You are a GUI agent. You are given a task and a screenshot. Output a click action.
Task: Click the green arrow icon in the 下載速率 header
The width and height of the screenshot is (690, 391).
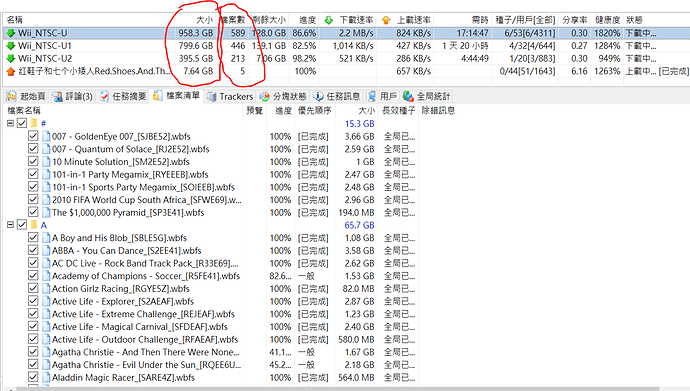pyautogui.click(x=329, y=20)
